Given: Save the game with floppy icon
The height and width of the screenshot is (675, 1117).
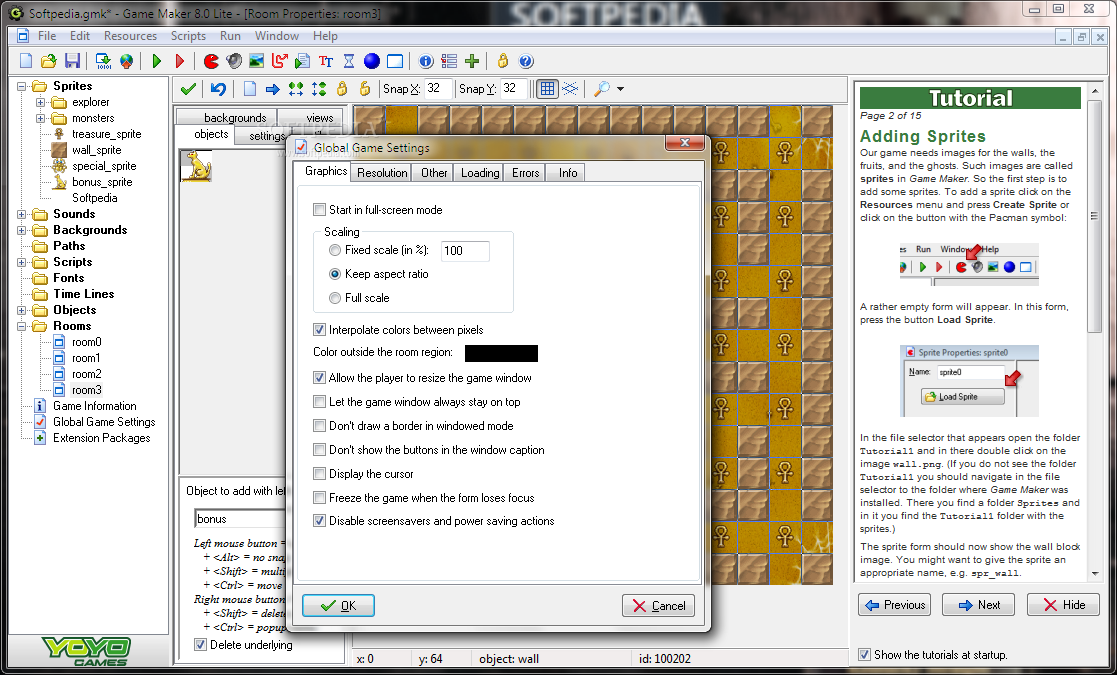Looking at the screenshot, I should click(x=72, y=61).
